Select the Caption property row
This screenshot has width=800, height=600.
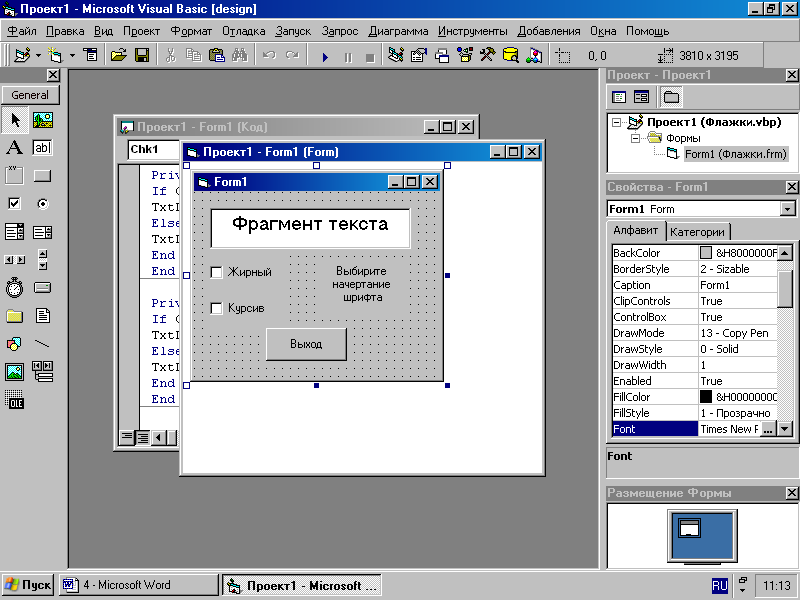click(694, 285)
